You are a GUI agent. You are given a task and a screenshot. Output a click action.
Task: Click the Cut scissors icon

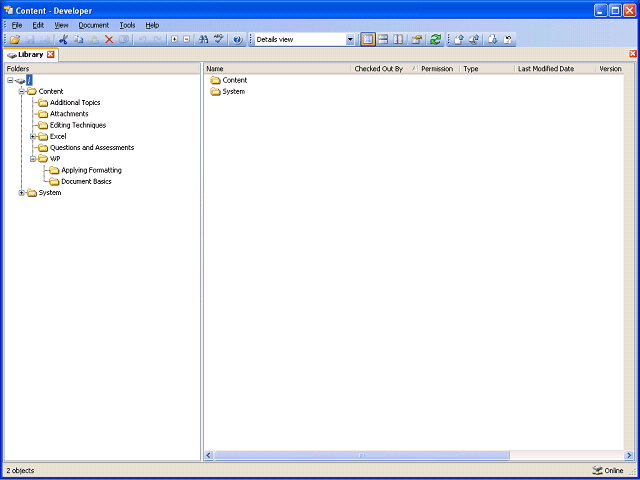coord(63,40)
